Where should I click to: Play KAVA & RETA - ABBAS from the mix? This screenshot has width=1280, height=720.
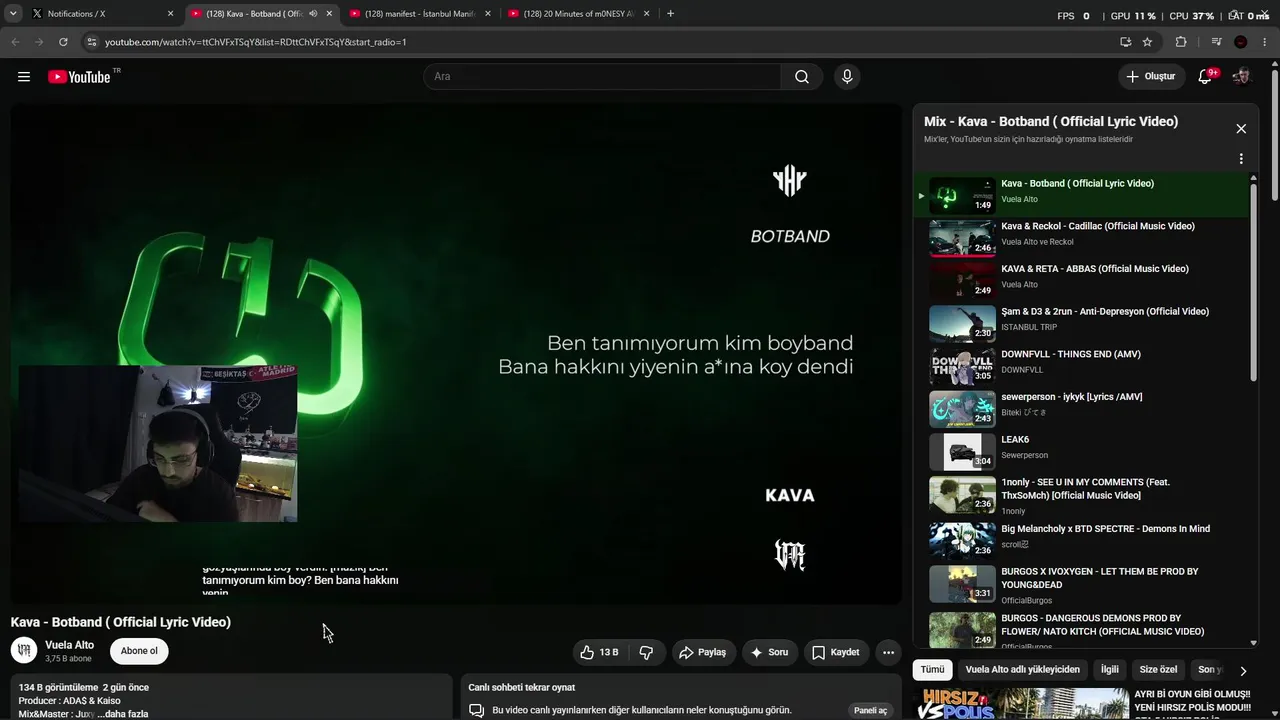1081,282
